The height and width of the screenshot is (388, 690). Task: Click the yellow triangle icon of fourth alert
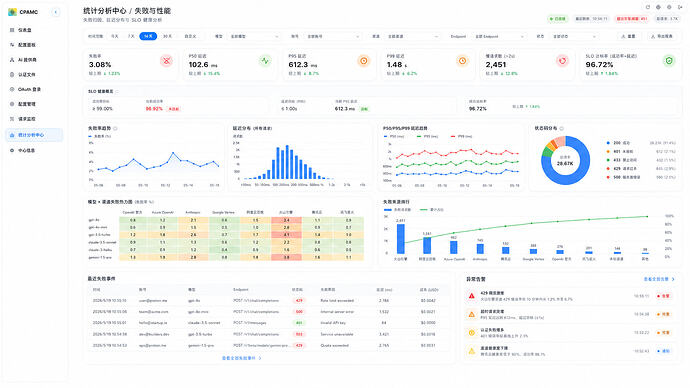472,351
